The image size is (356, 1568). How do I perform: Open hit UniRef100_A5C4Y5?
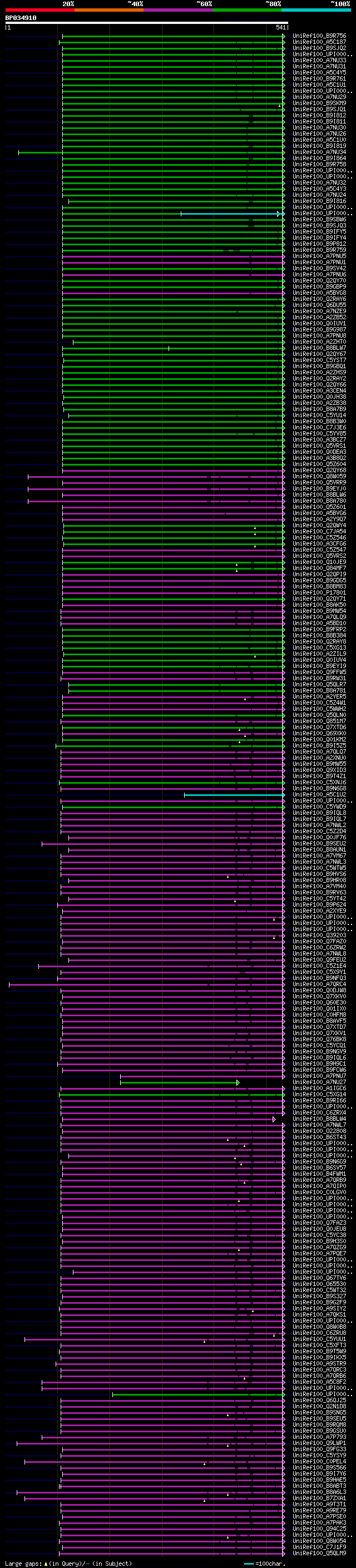319,72
